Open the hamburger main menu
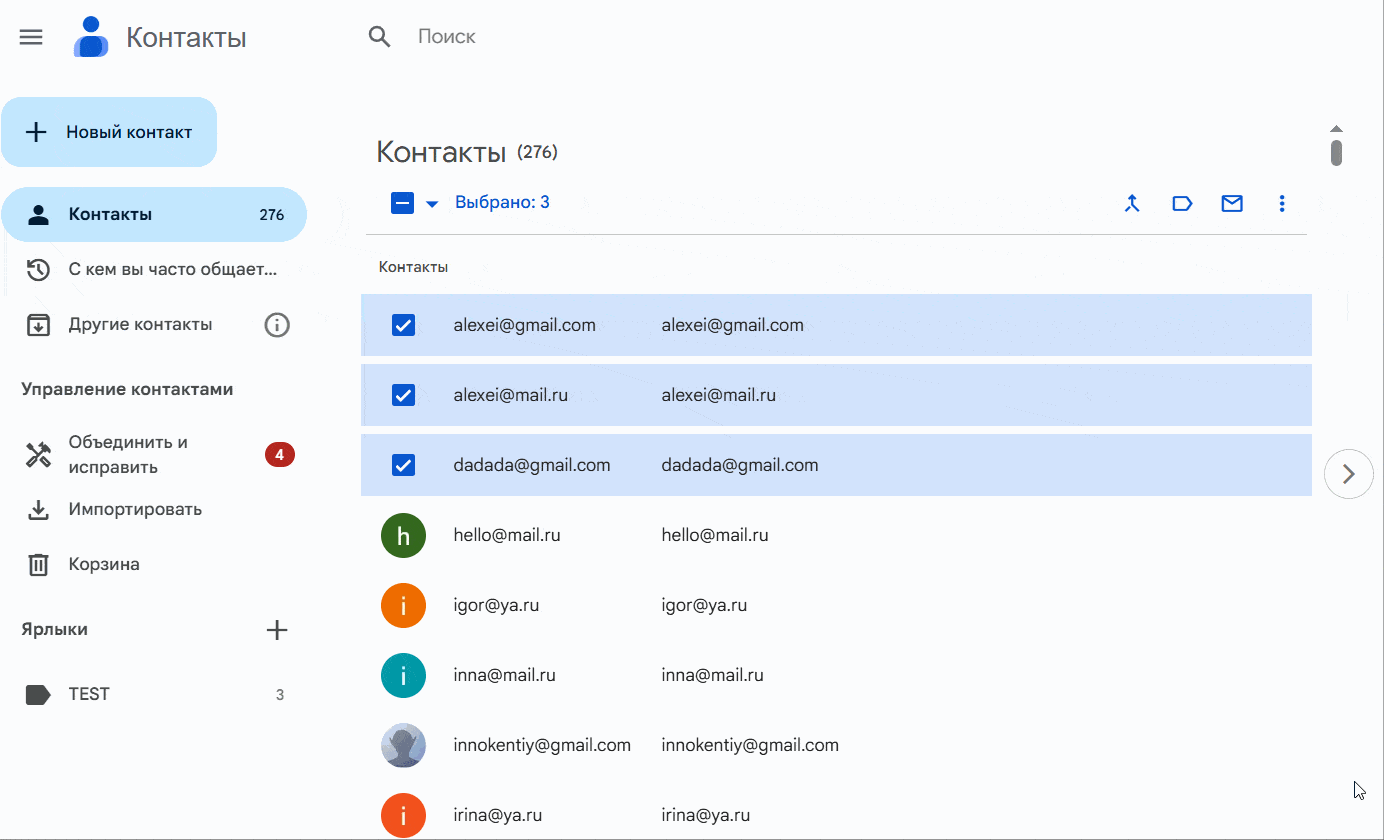Screen dimensions: 1384x840 [31, 37]
